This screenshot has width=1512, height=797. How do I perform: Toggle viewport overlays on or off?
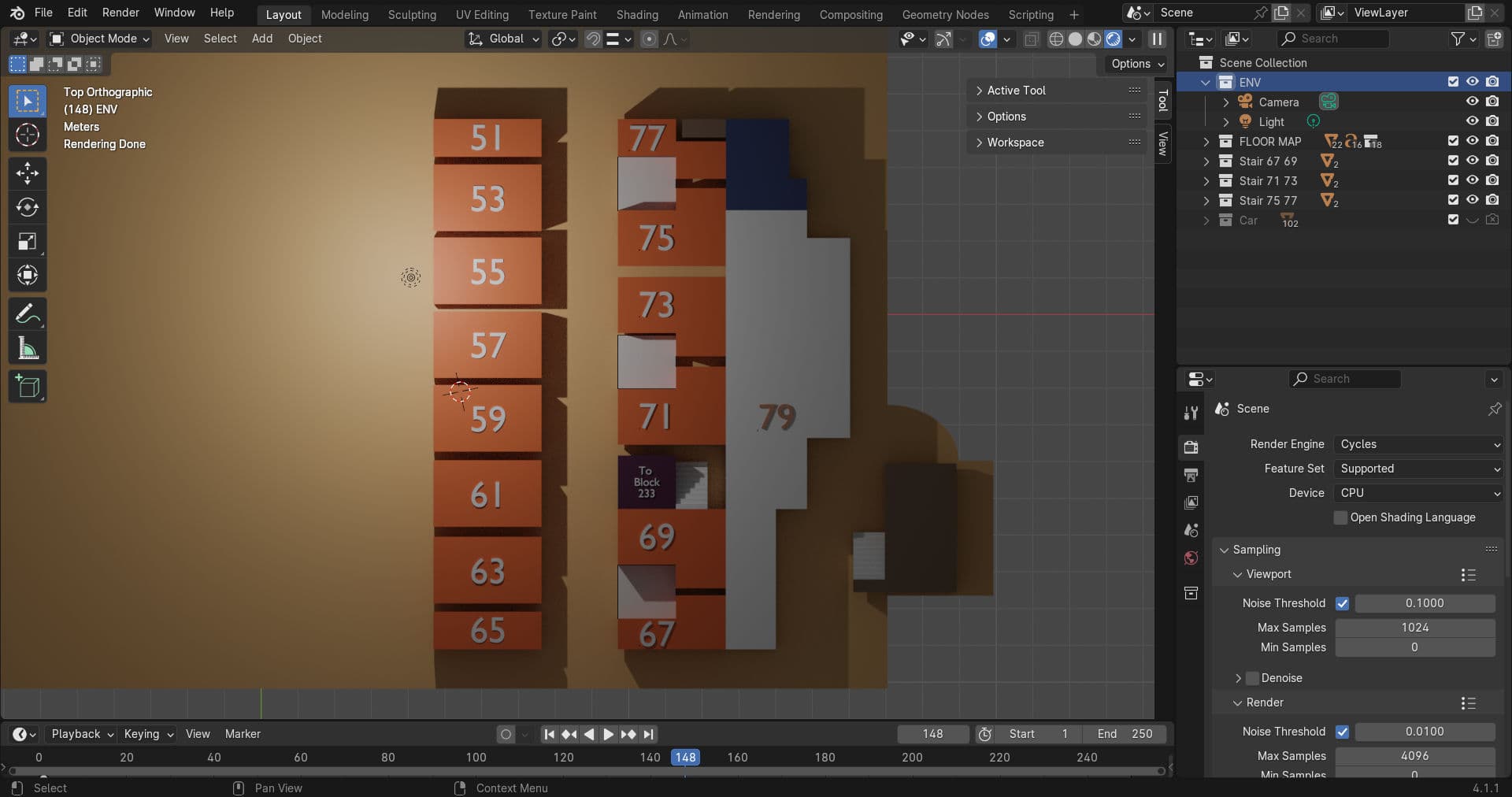pyautogui.click(x=988, y=39)
